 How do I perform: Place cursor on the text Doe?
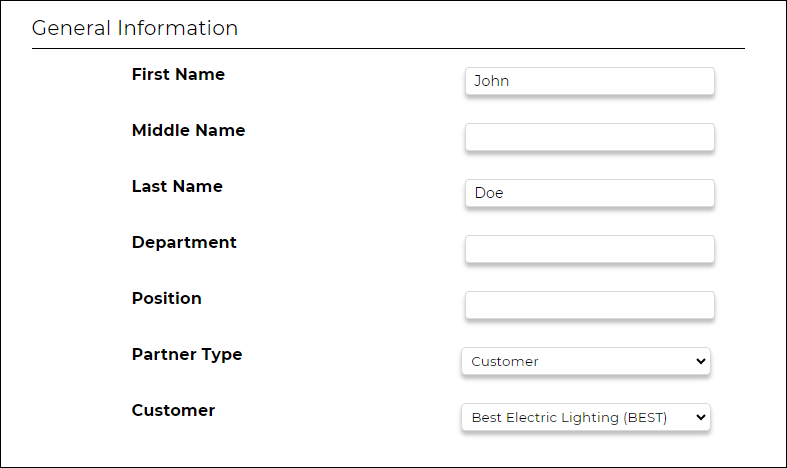click(489, 193)
